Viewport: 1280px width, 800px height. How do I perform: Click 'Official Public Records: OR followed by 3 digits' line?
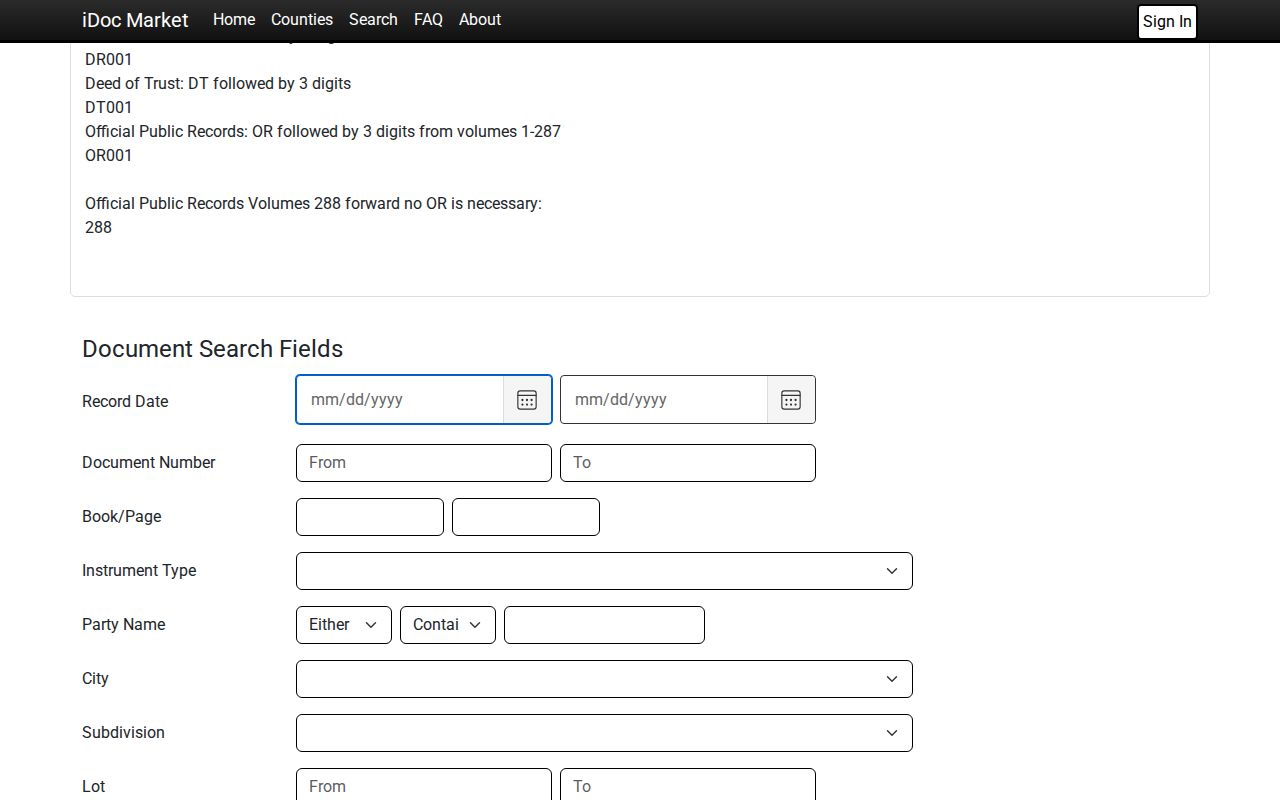click(323, 131)
